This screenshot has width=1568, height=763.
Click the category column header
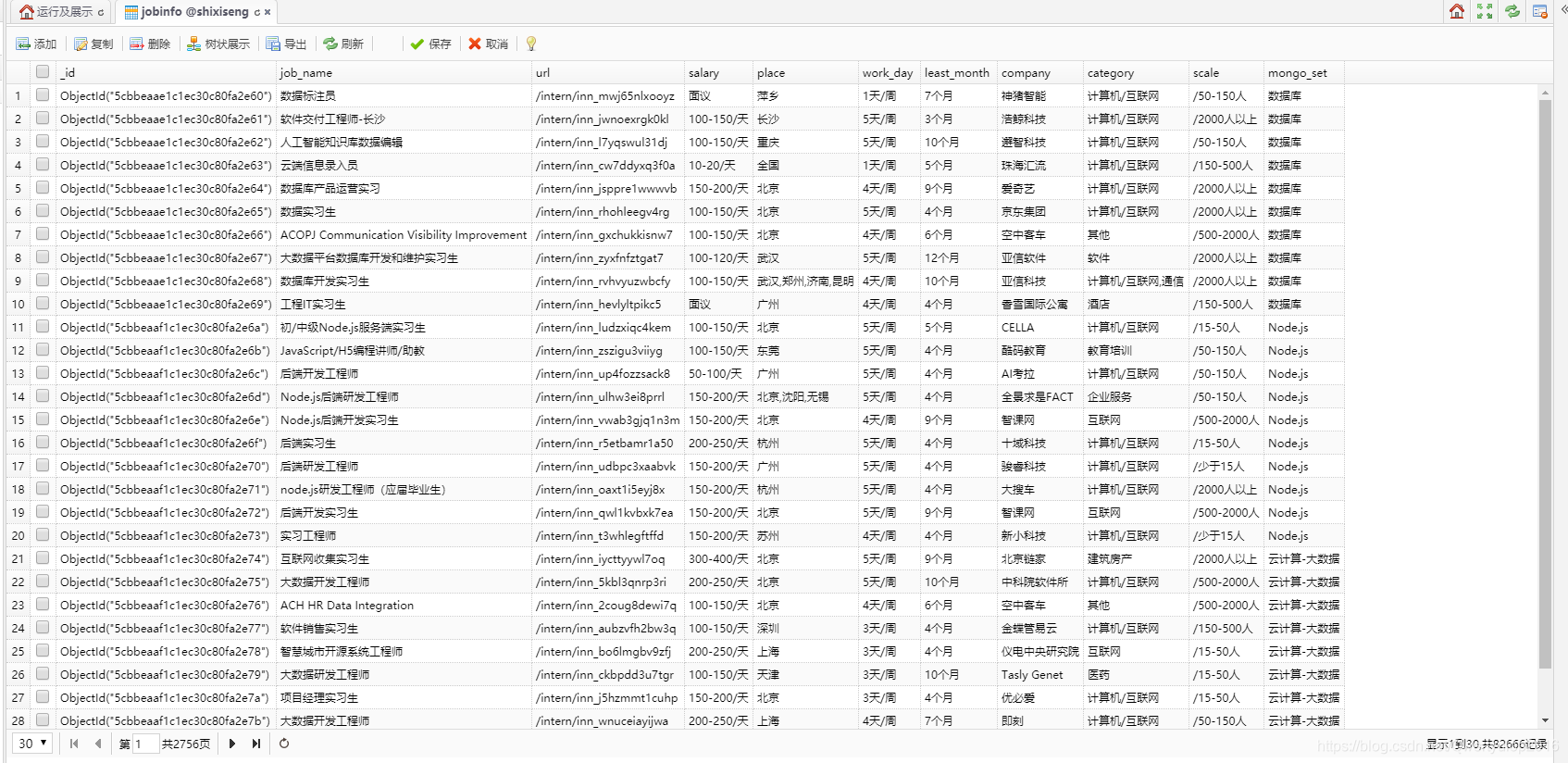[x=1136, y=72]
